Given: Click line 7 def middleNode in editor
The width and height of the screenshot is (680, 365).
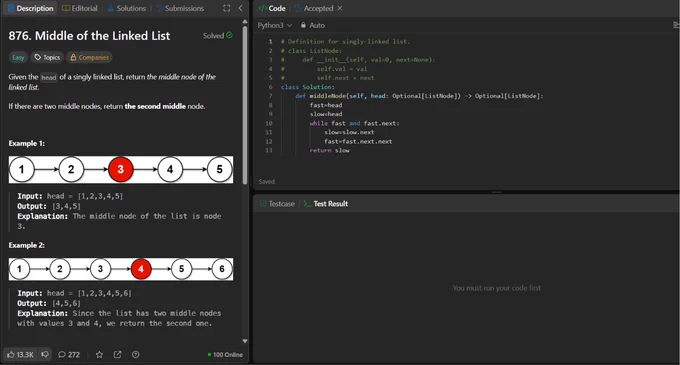Looking at the screenshot, I should (419, 96).
